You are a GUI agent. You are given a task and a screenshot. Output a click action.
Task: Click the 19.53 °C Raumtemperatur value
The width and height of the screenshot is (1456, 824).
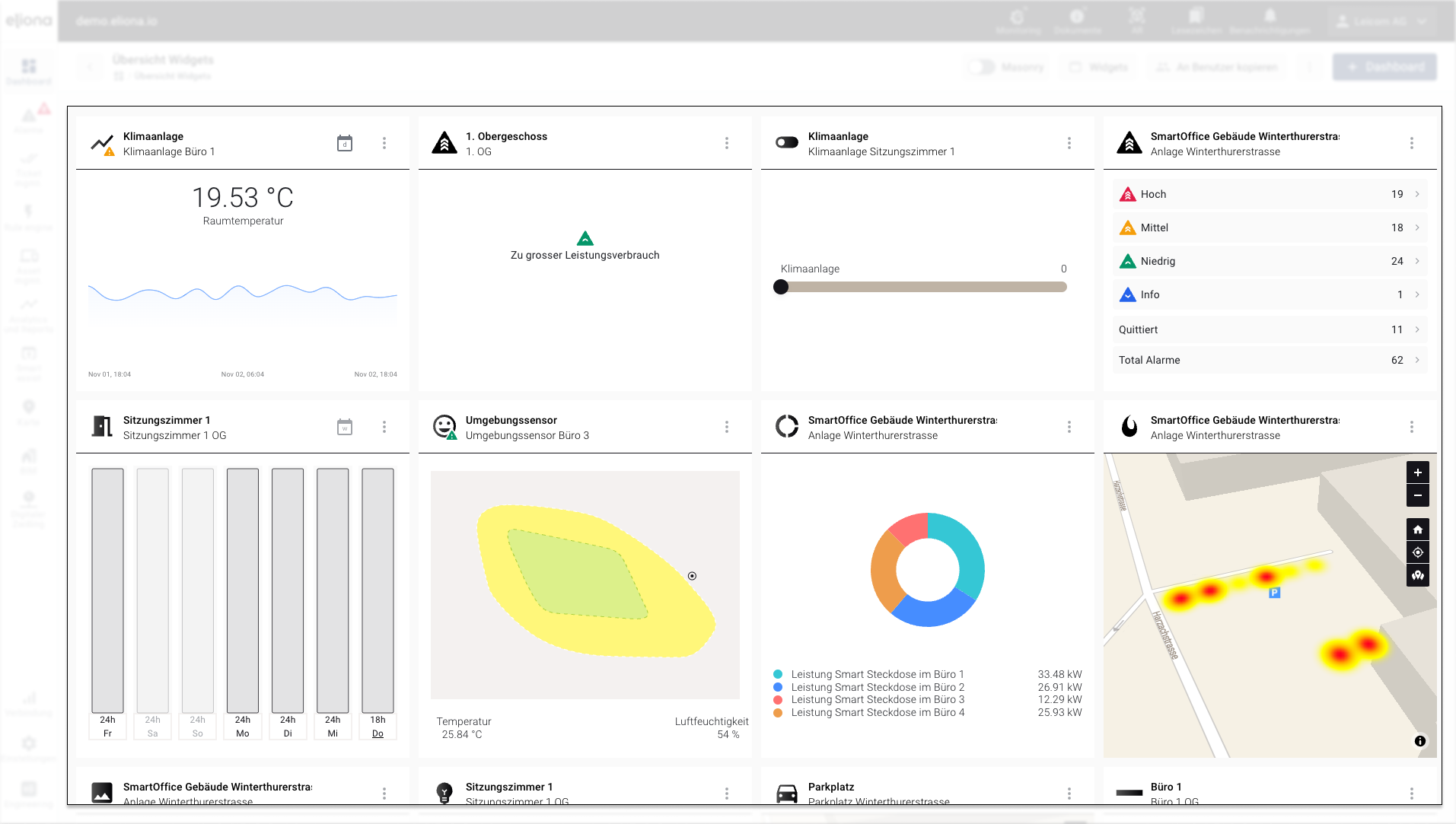tap(243, 198)
